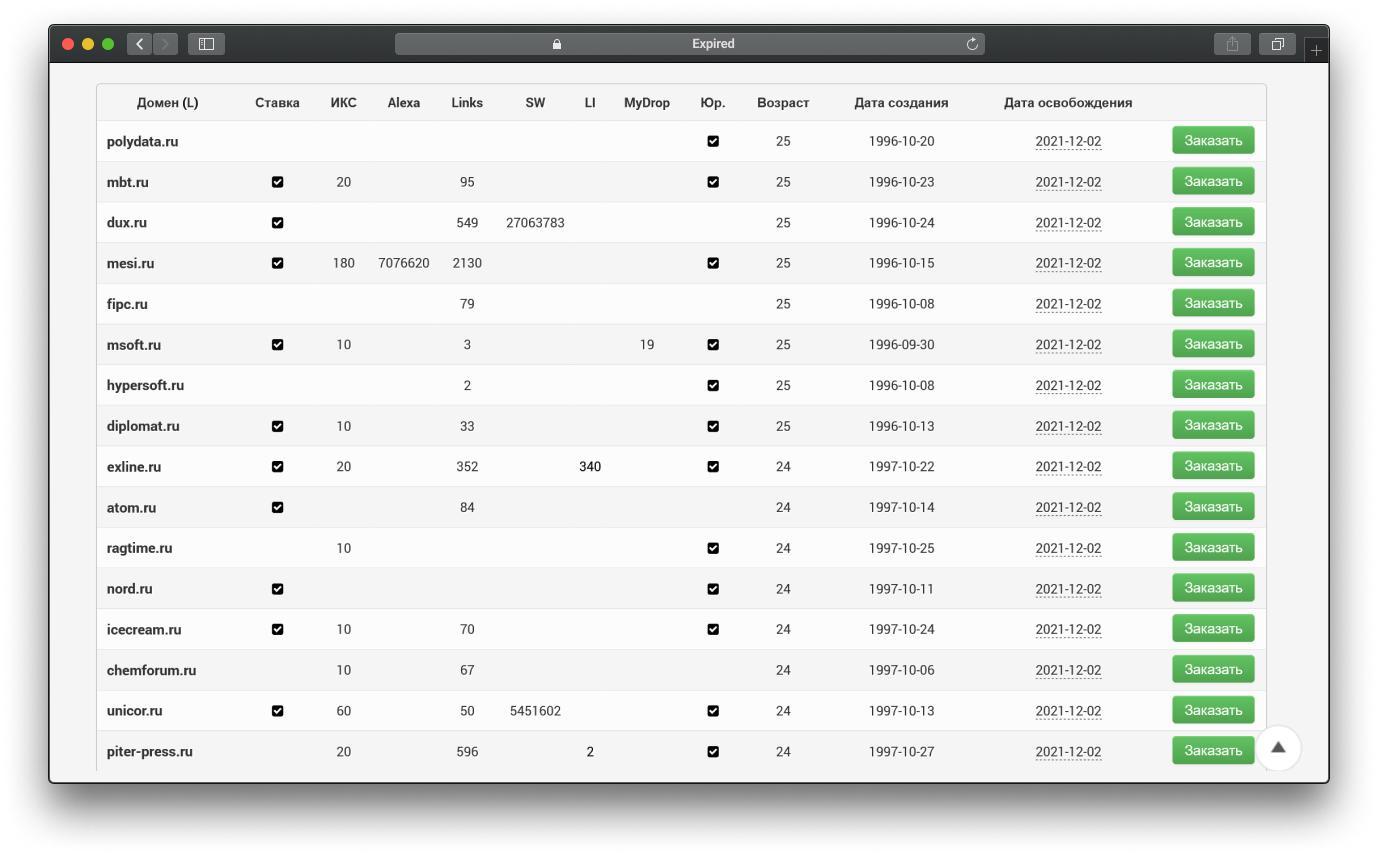
Task: Open the chemforum.ru domain link
Action: 151,670
